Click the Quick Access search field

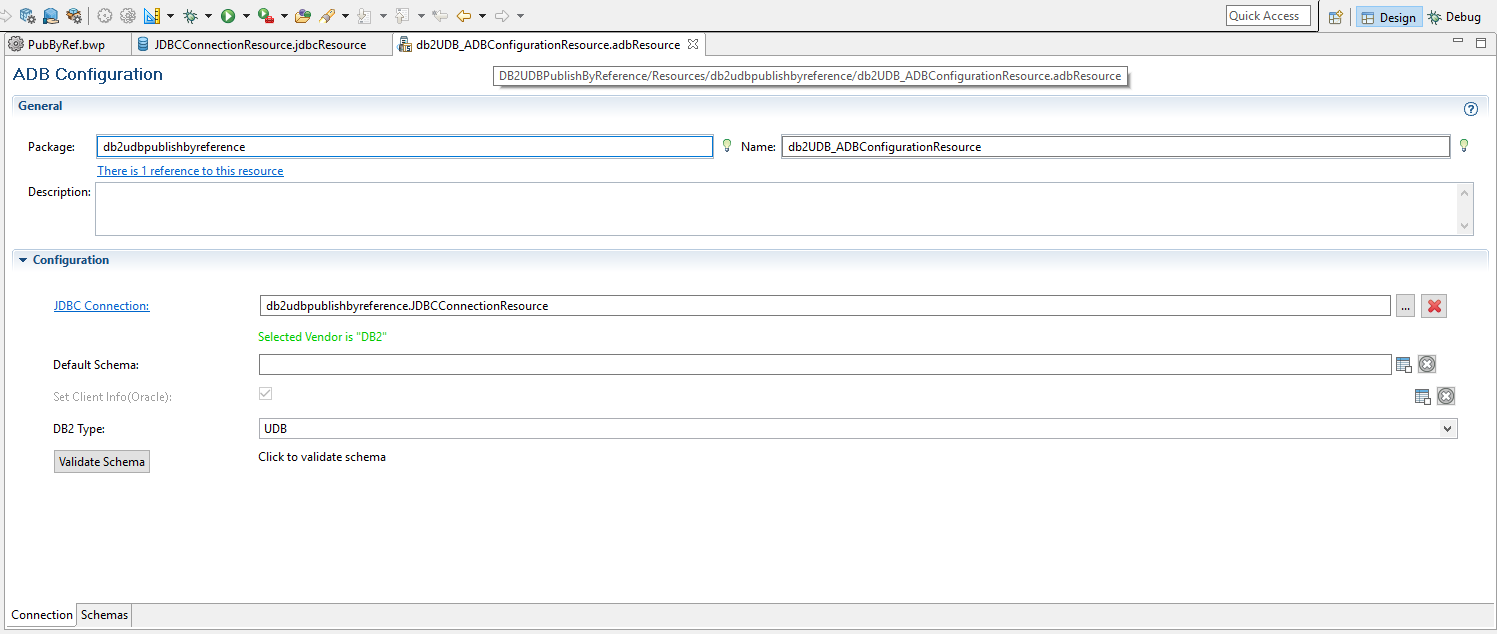pyautogui.click(x=1268, y=16)
